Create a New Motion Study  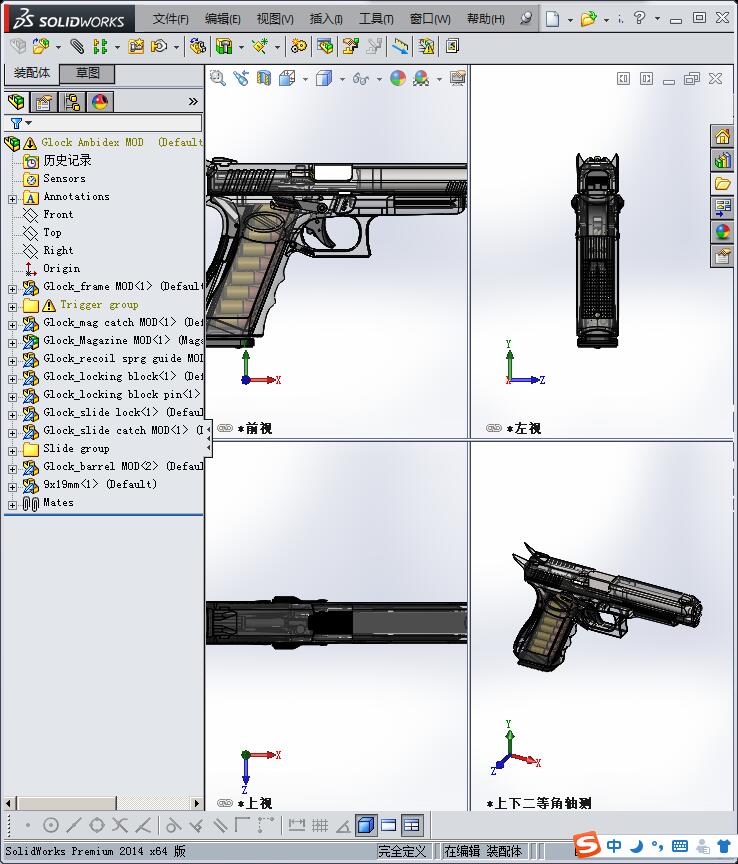click(299, 46)
